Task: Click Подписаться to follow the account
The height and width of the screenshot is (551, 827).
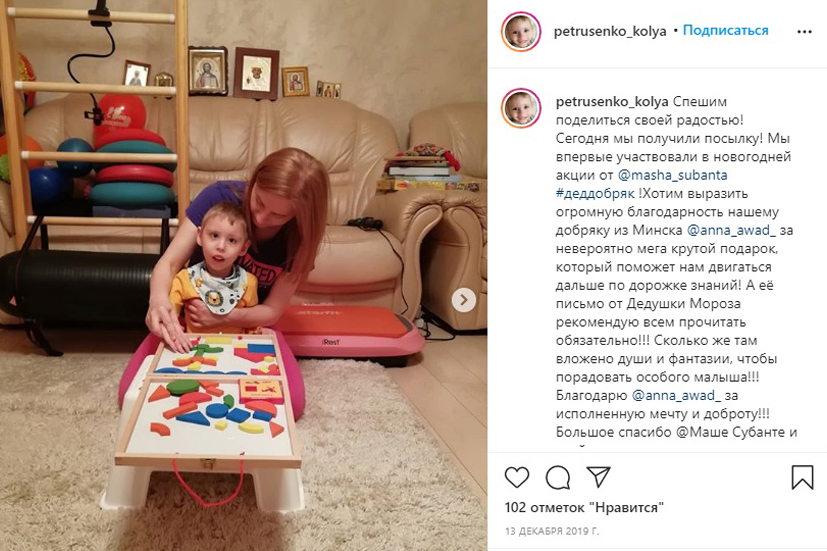Action: tap(725, 31)
